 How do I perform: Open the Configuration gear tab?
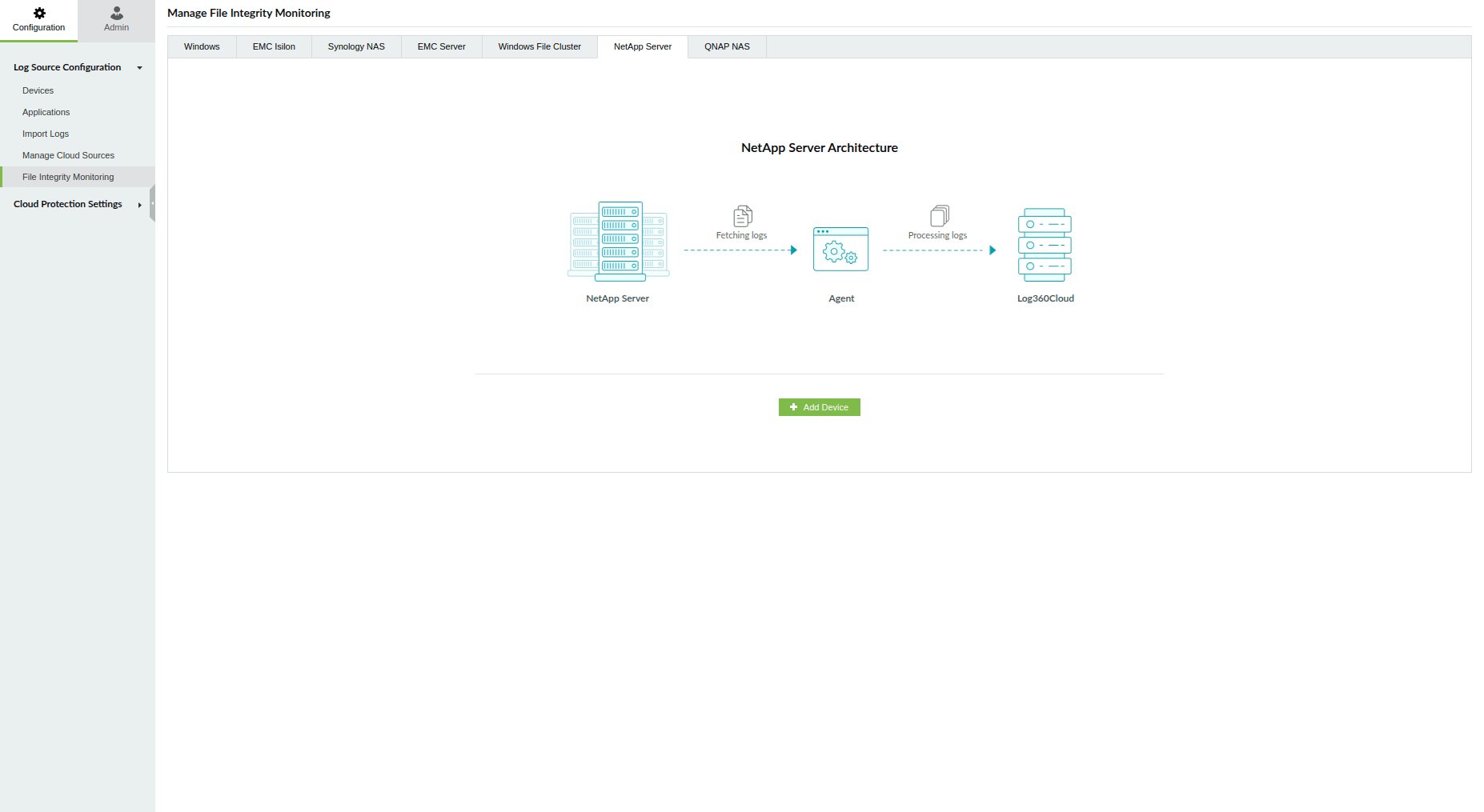(38, 21)
